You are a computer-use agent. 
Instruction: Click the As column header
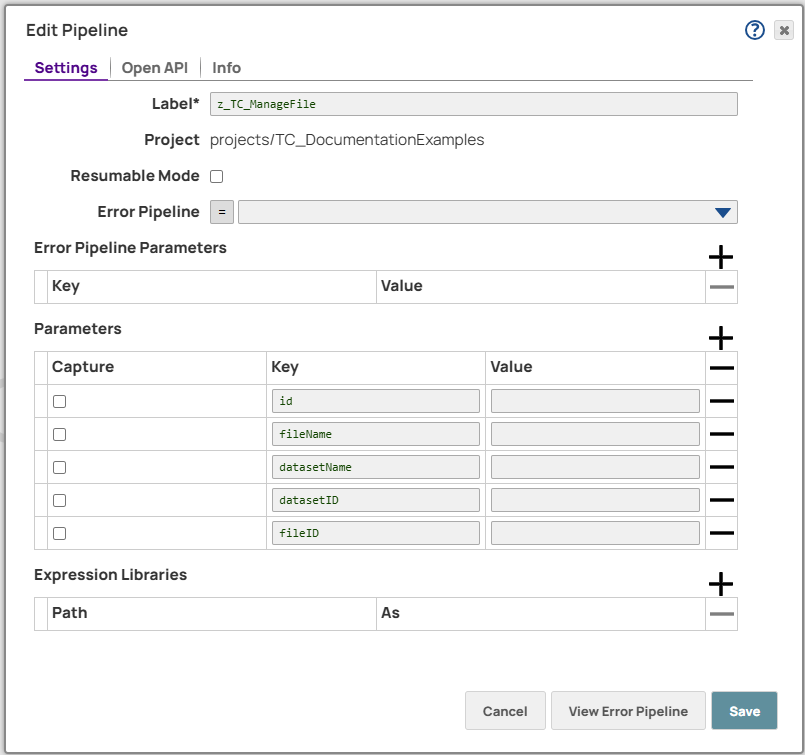click(x=390, y=613)
